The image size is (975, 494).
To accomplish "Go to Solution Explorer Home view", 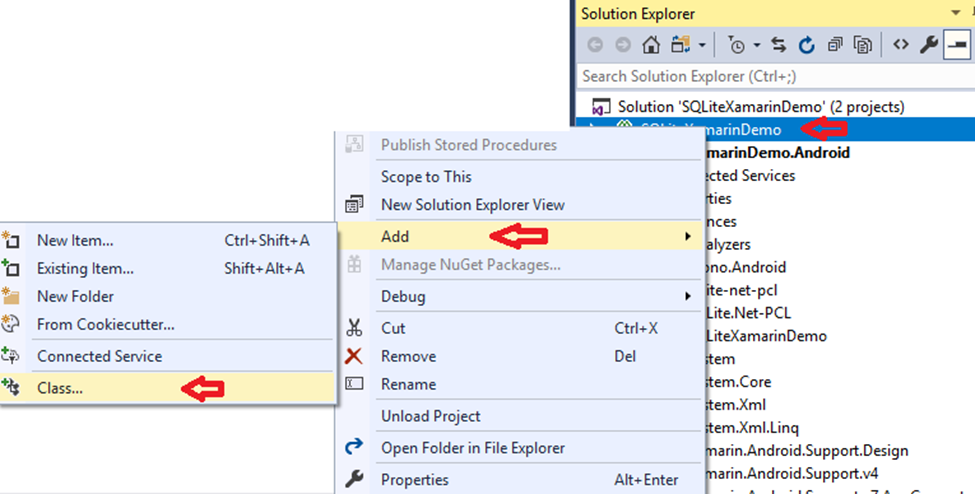I will [x=651, y=45].
